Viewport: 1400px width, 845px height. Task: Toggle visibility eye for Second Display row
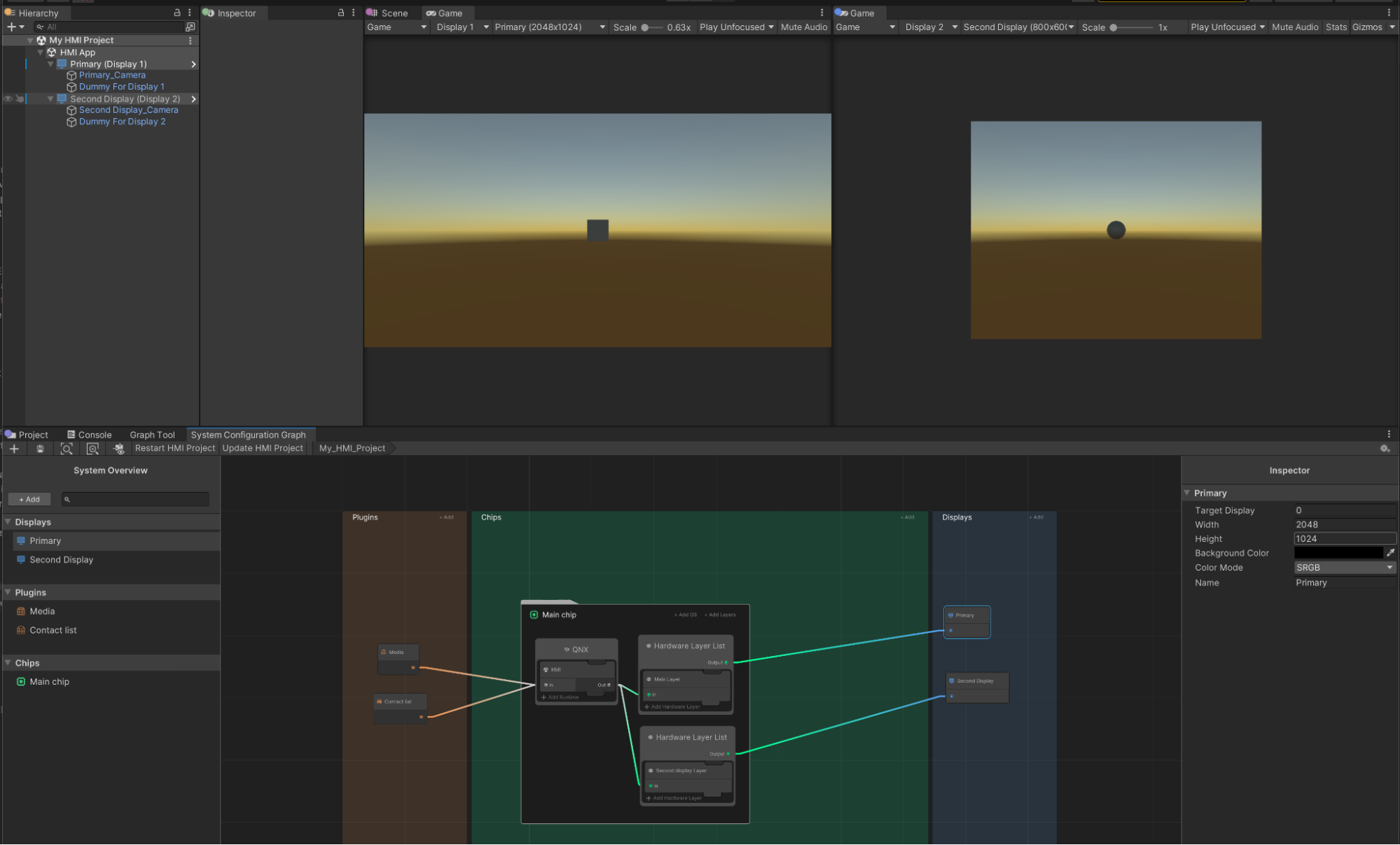[x=8, y=99]
